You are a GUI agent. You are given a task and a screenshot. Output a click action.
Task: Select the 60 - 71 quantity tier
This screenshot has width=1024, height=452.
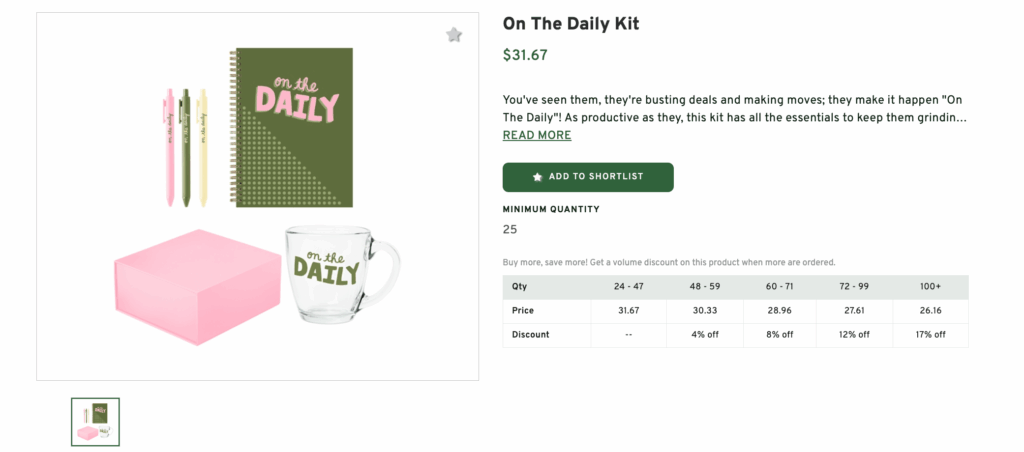point(779,286)
